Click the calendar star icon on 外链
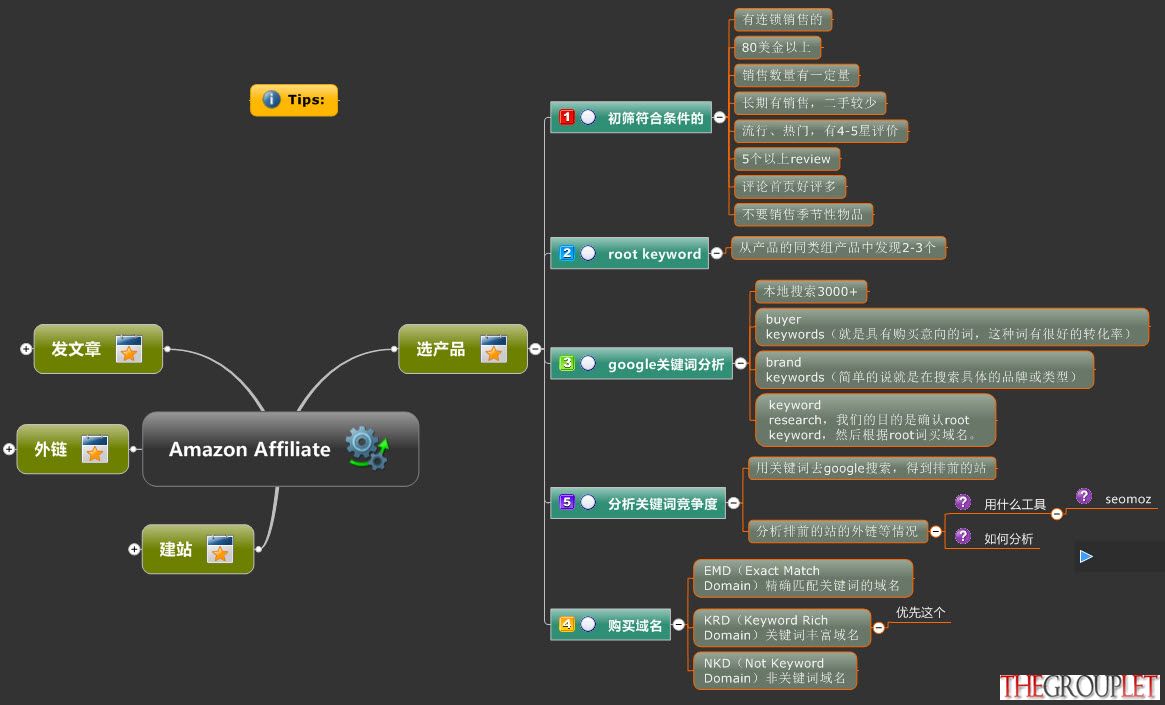 pos(94,449)
